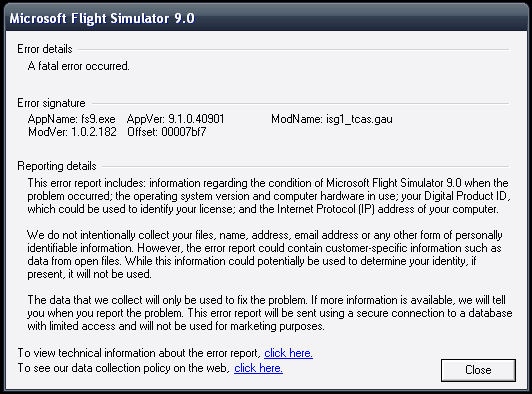Click the 'To view technical information' sentence text
The image size is (532, 394).
tap(139, 353)
